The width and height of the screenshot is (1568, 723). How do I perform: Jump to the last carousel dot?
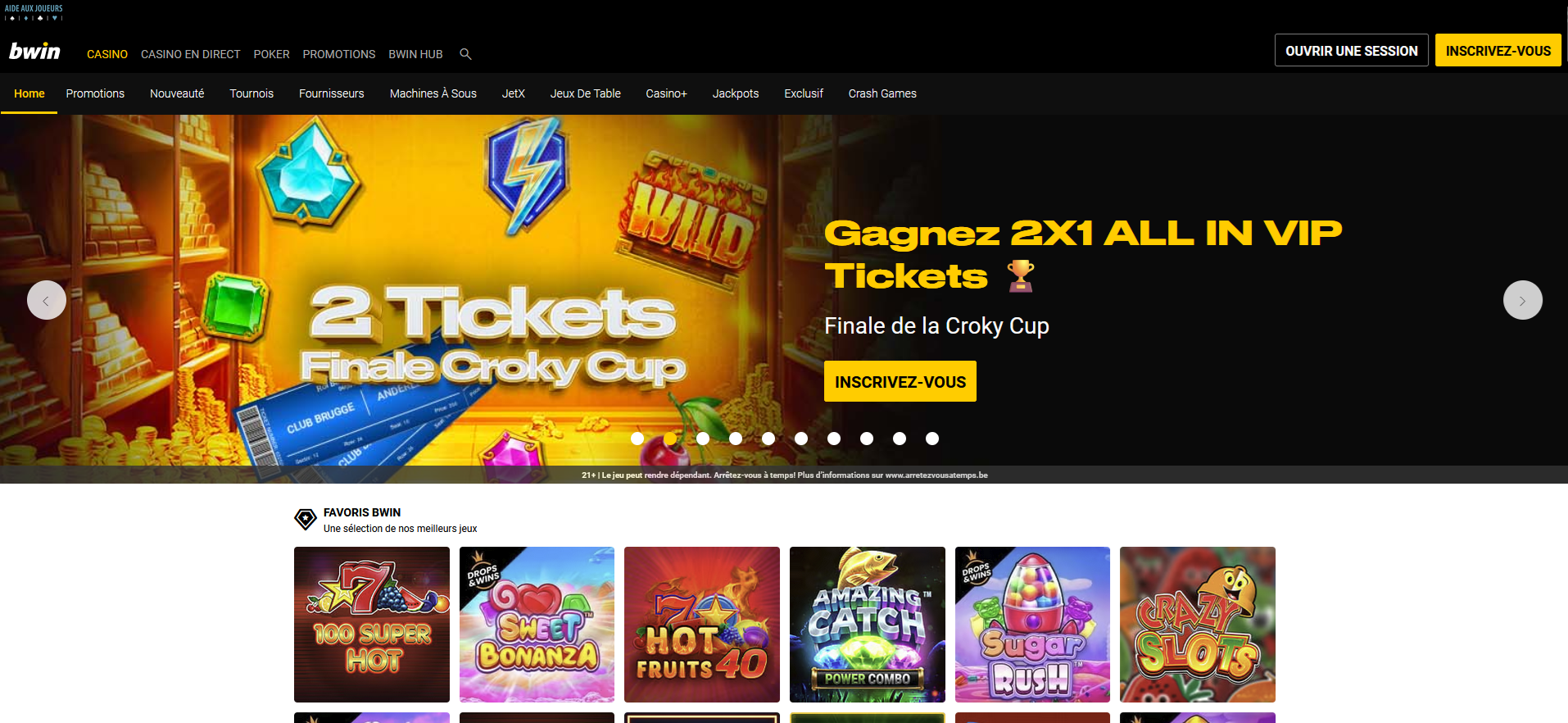pos(932,439)
